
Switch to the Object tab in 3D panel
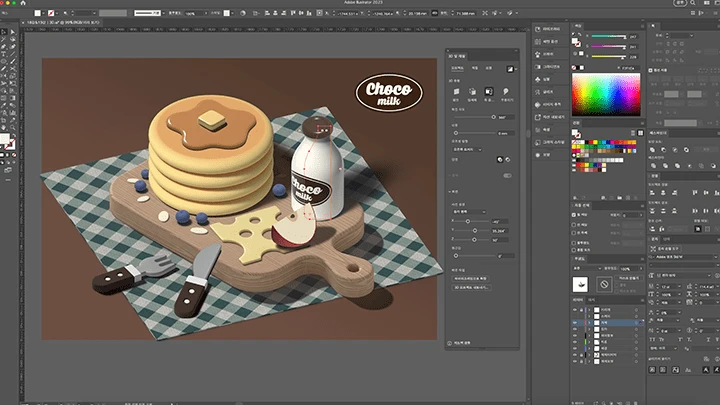457,68
